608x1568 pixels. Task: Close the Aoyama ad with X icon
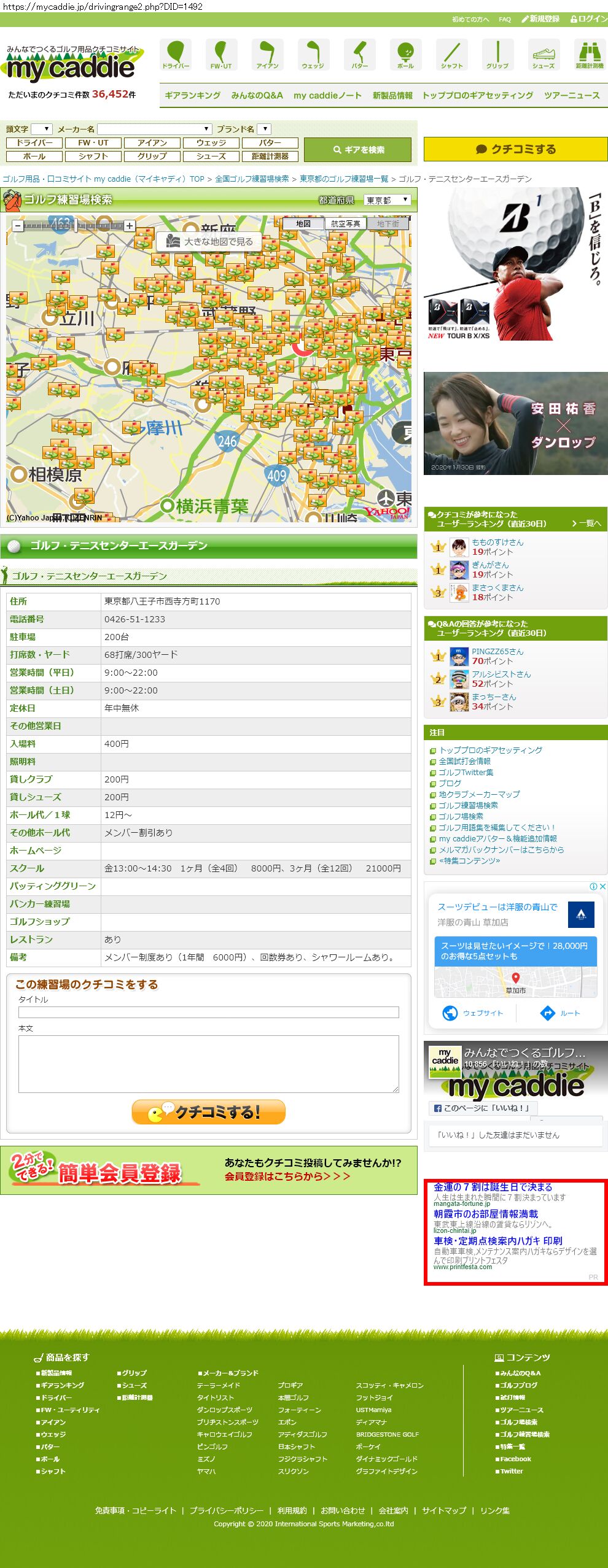(602, 886)
